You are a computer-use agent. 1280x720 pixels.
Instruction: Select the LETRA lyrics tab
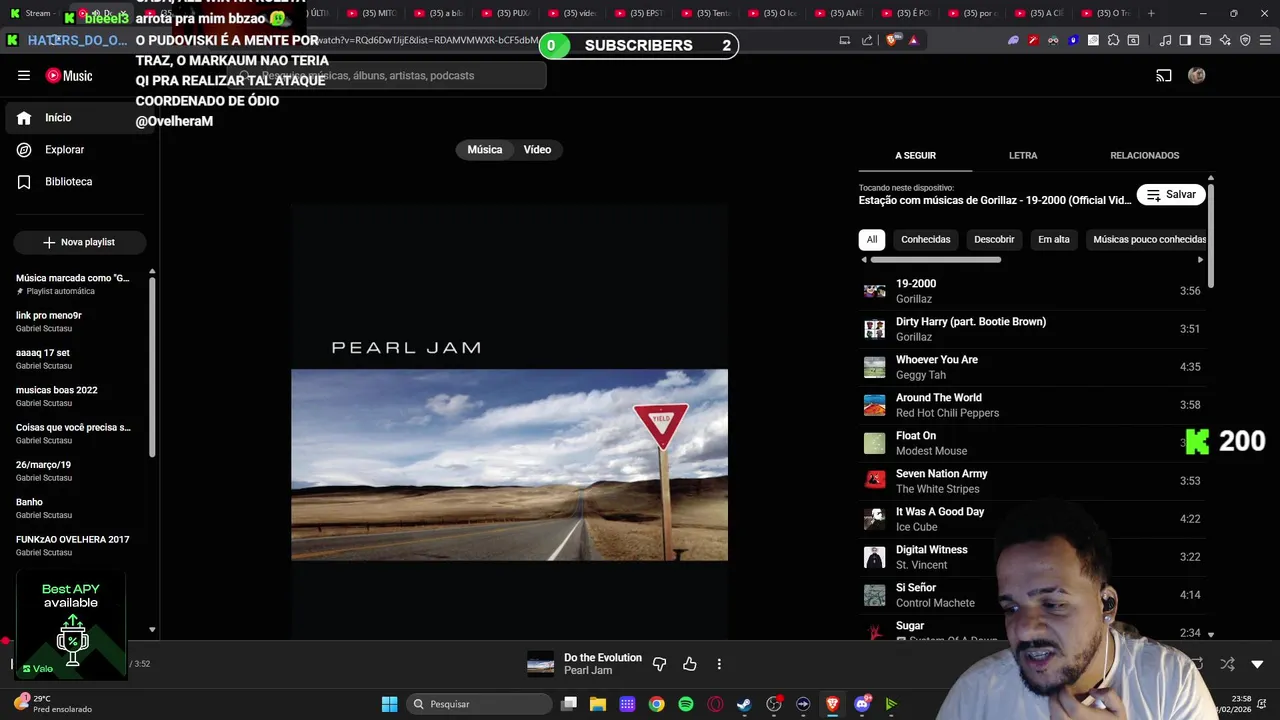[x=1023, y=156]
